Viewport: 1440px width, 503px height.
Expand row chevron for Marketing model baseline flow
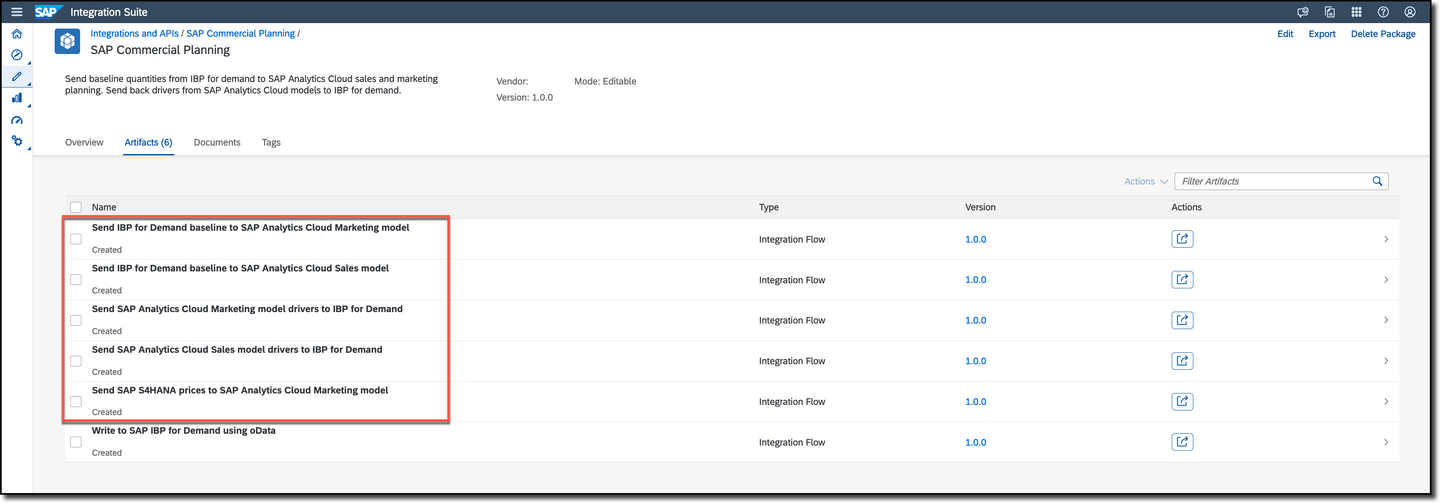click(1386, 239)
